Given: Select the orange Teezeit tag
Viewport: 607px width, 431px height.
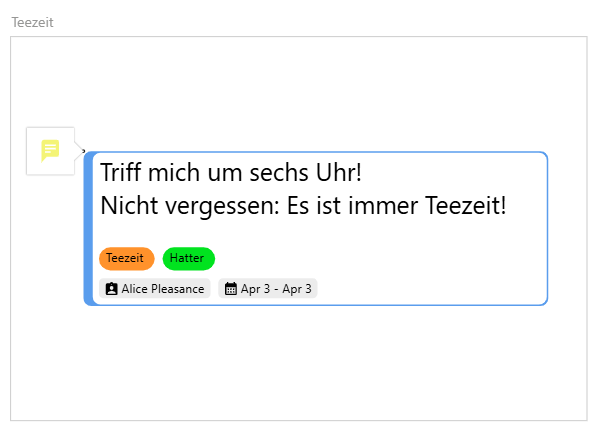Looking at the screenshot, I should pos(127,258).
